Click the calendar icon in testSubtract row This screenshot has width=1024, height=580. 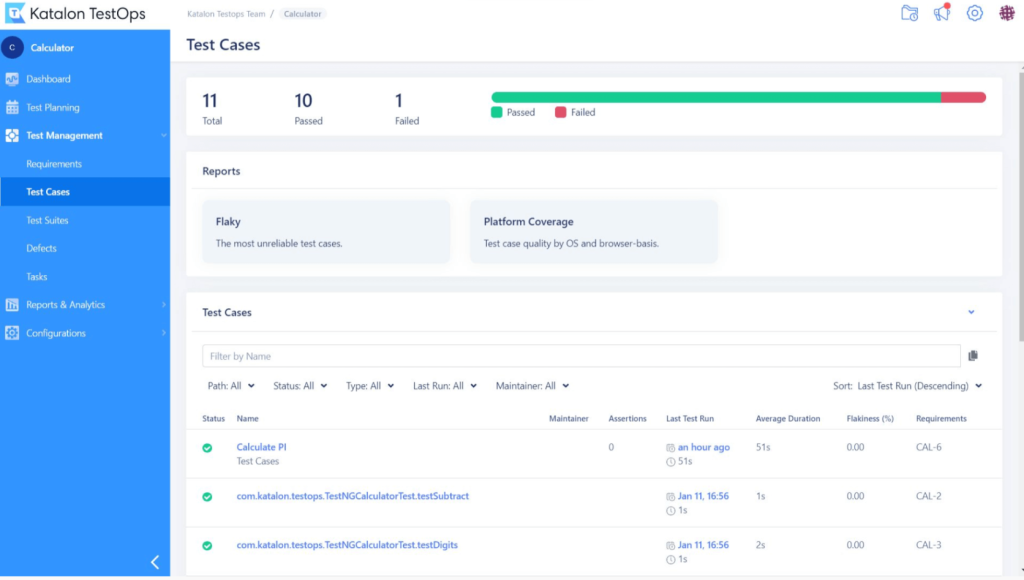(670, 496)
